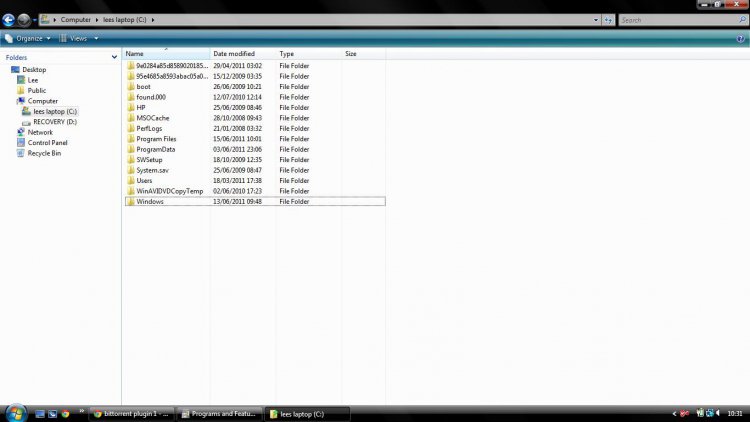750x422 pixels.
Task: Click the taskbar clock 10:31
Action: pos(735,414)
